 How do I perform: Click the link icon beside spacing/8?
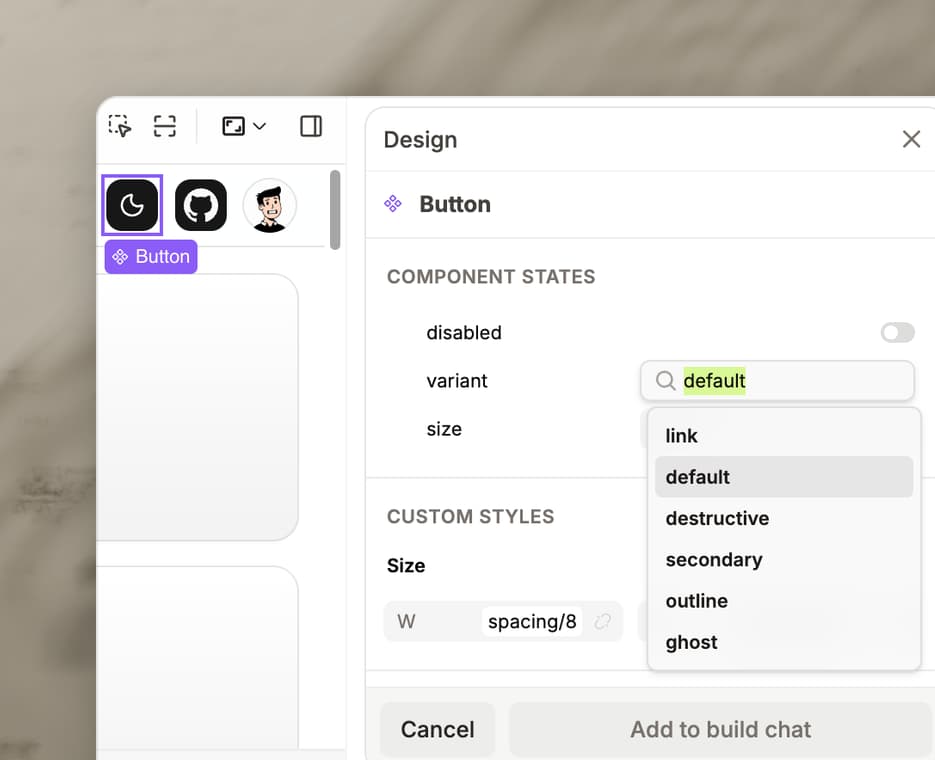coord(602,622)
